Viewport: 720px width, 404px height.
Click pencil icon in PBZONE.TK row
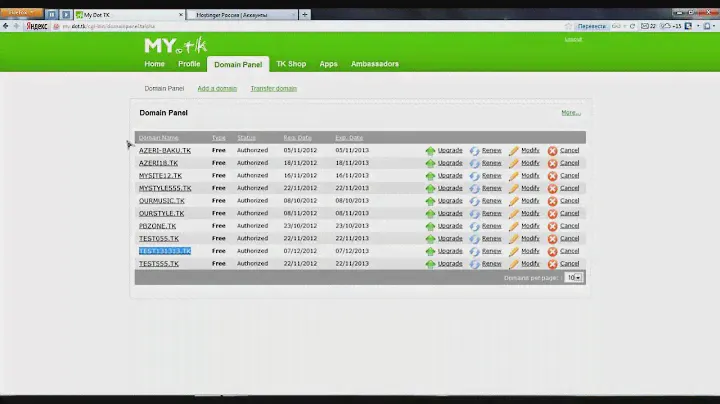pyautogui.click(x=514, y=226)
